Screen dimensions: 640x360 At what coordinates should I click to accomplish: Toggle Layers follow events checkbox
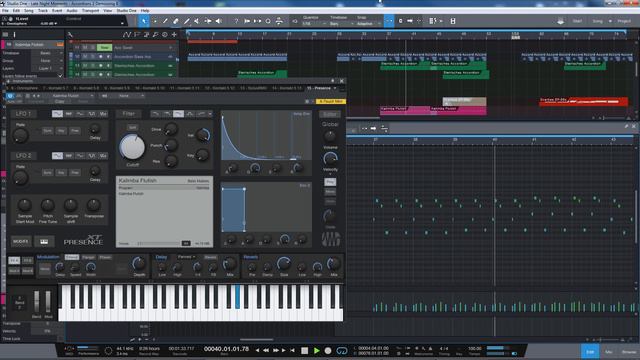[60, 76]
